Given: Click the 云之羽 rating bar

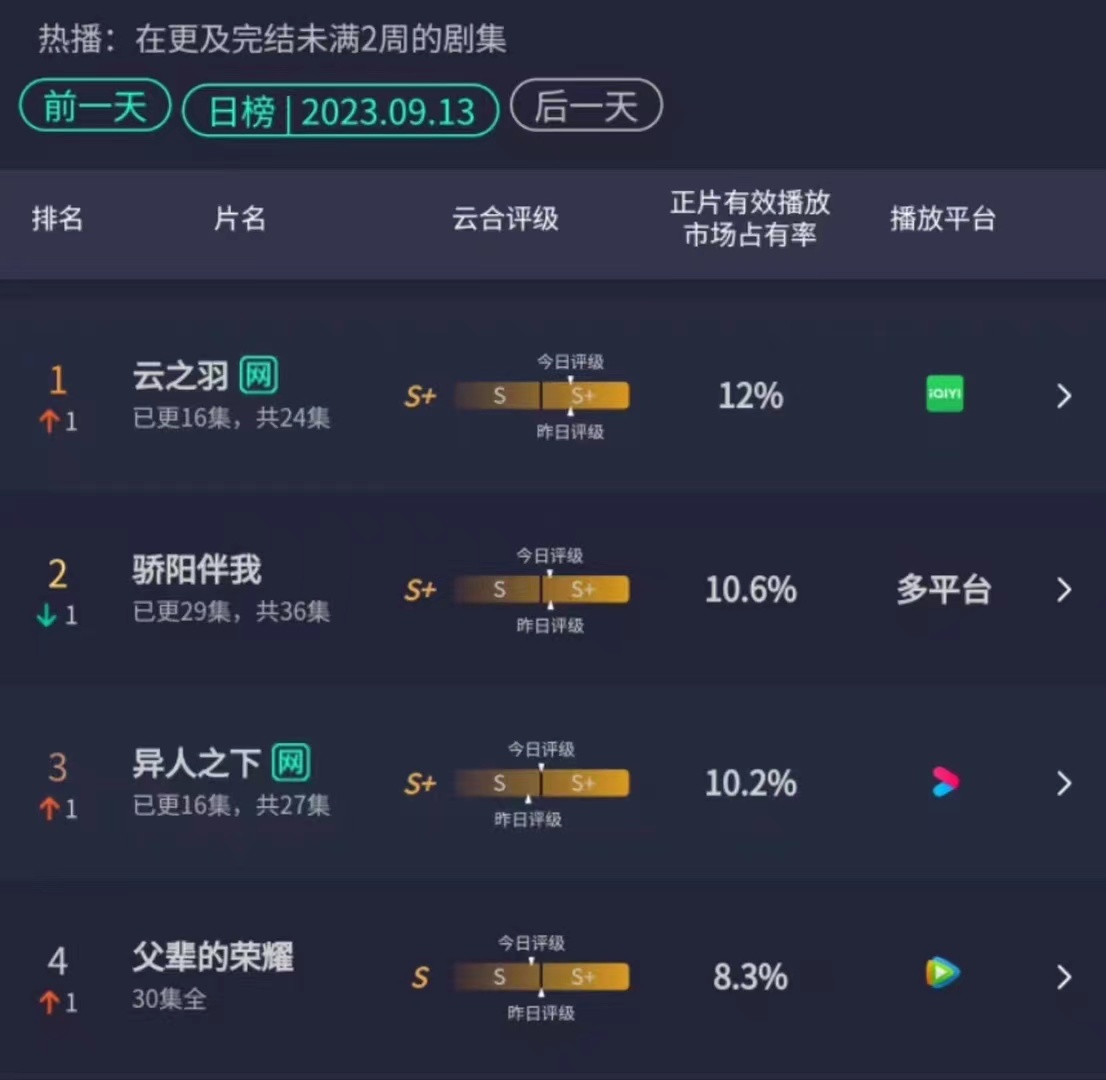Looking at the screenshot, I should coord(542,396).
